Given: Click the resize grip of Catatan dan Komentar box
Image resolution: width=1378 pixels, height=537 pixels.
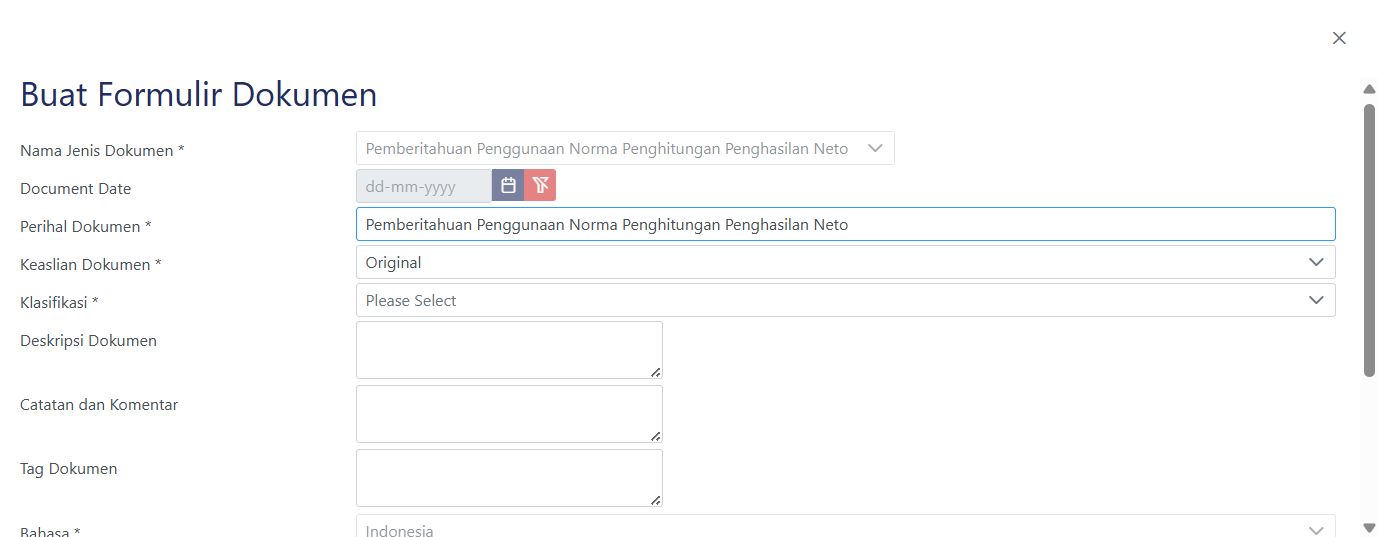Looking at the screenshot, I should click(x=655, y=436).
